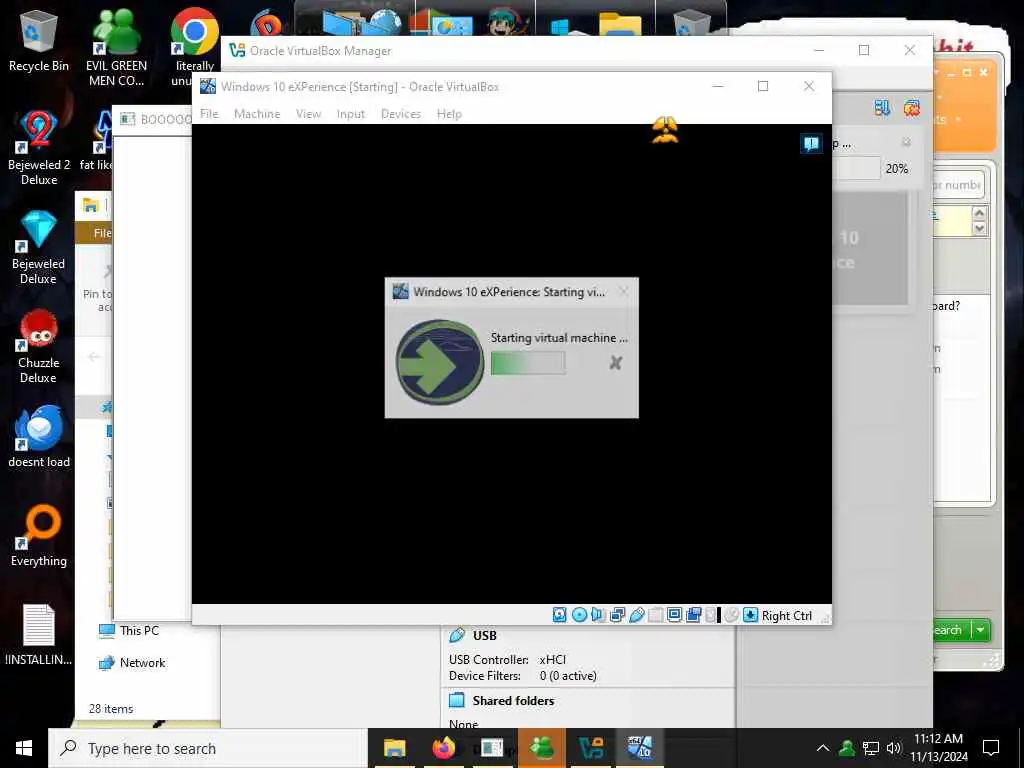
Task: Click the optical disk status bar icon
Action: [x=579, y=615]
